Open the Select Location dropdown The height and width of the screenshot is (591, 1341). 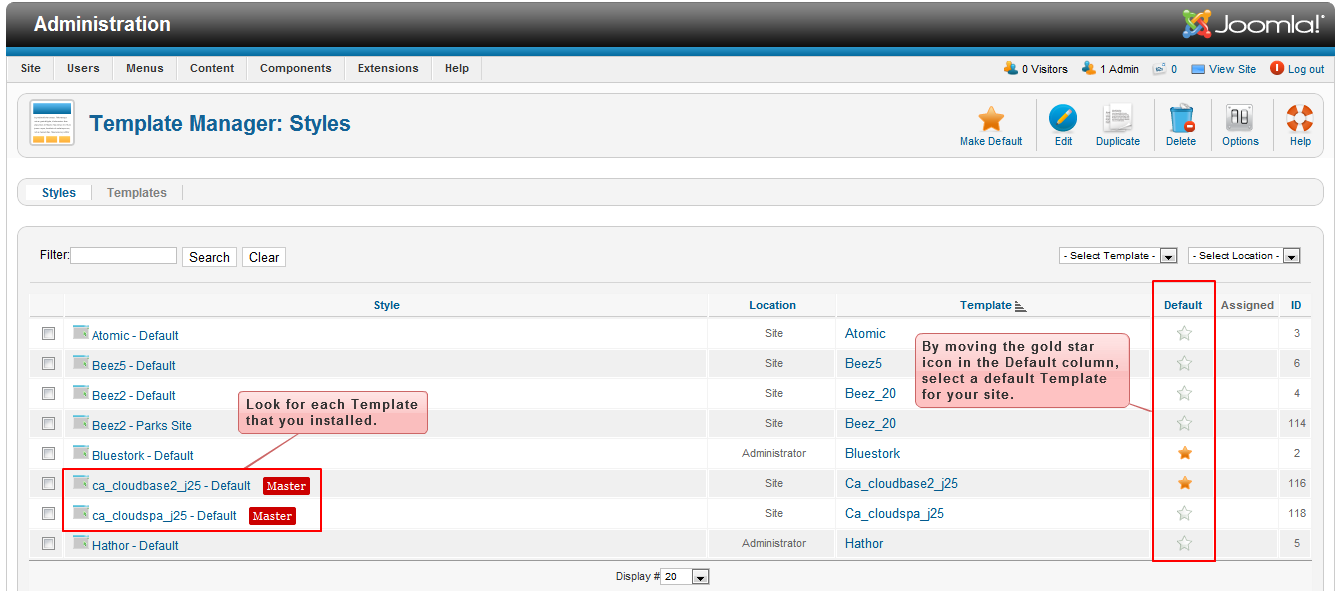[1244, 256]
